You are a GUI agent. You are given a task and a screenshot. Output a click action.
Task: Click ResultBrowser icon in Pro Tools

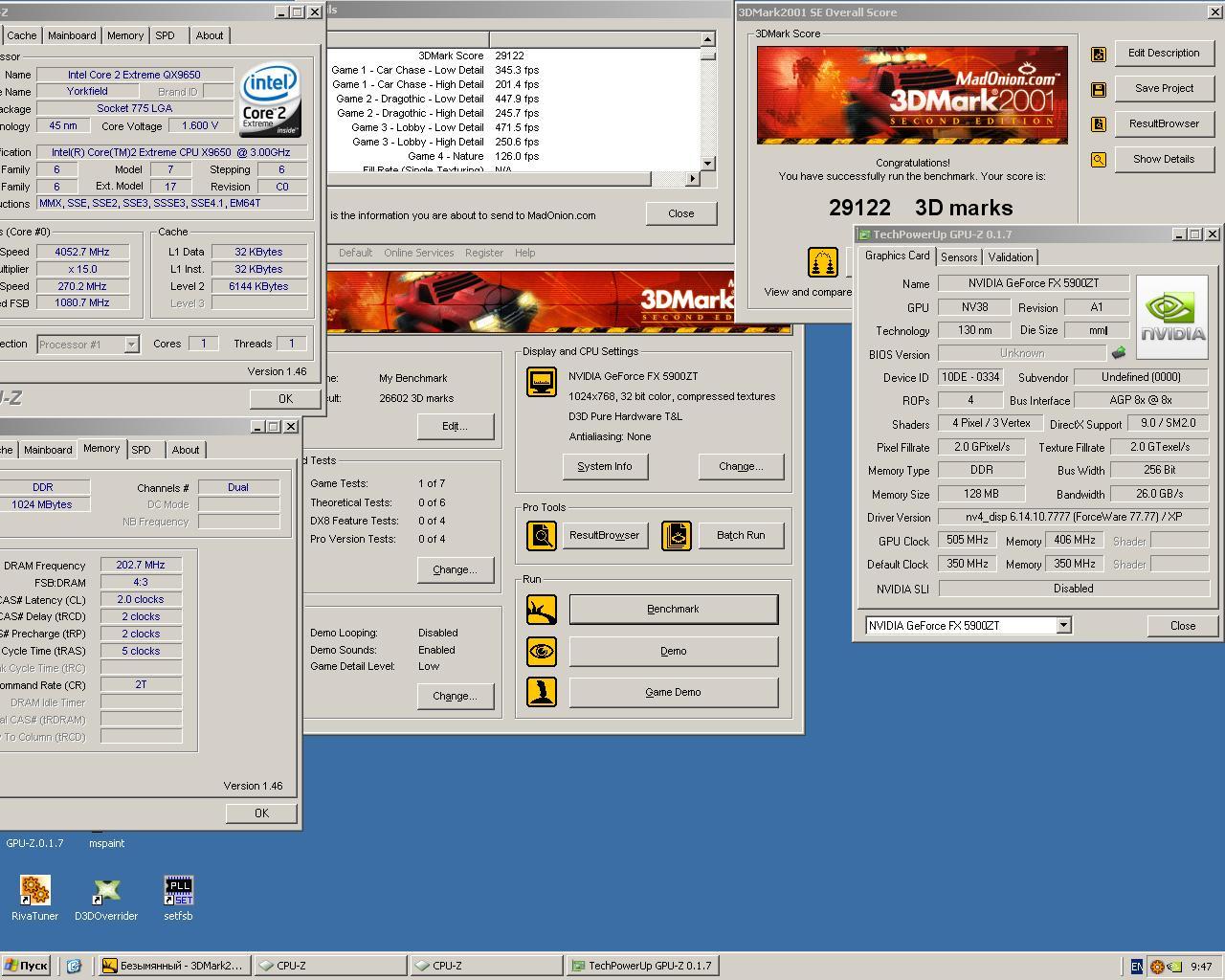tap(542, 535)
